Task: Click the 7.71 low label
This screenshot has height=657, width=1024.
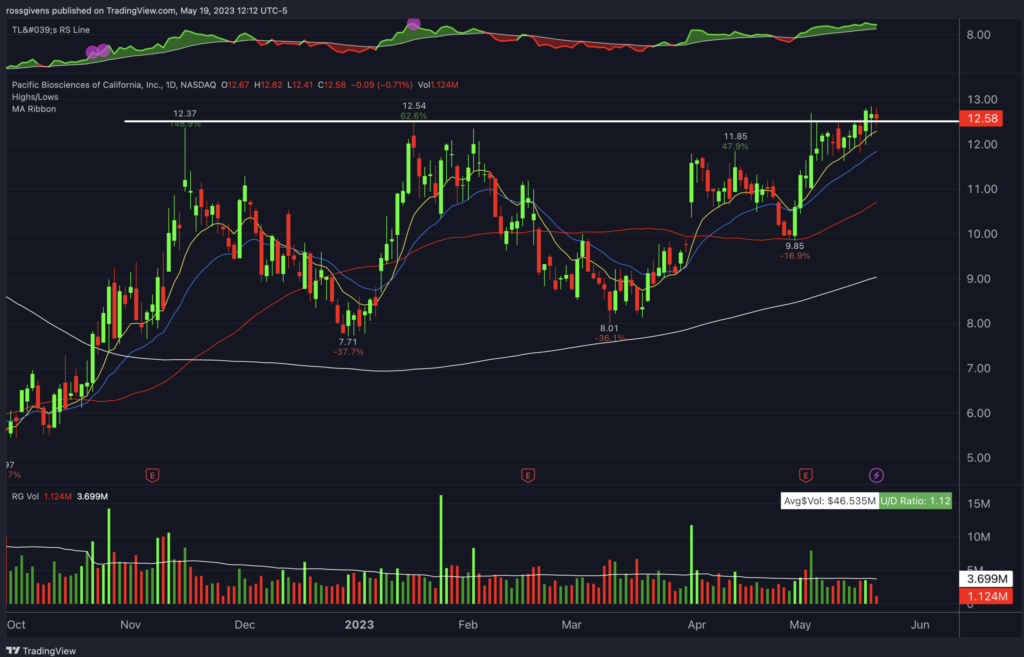Action: pyautogui.click(x=348, y=342)
